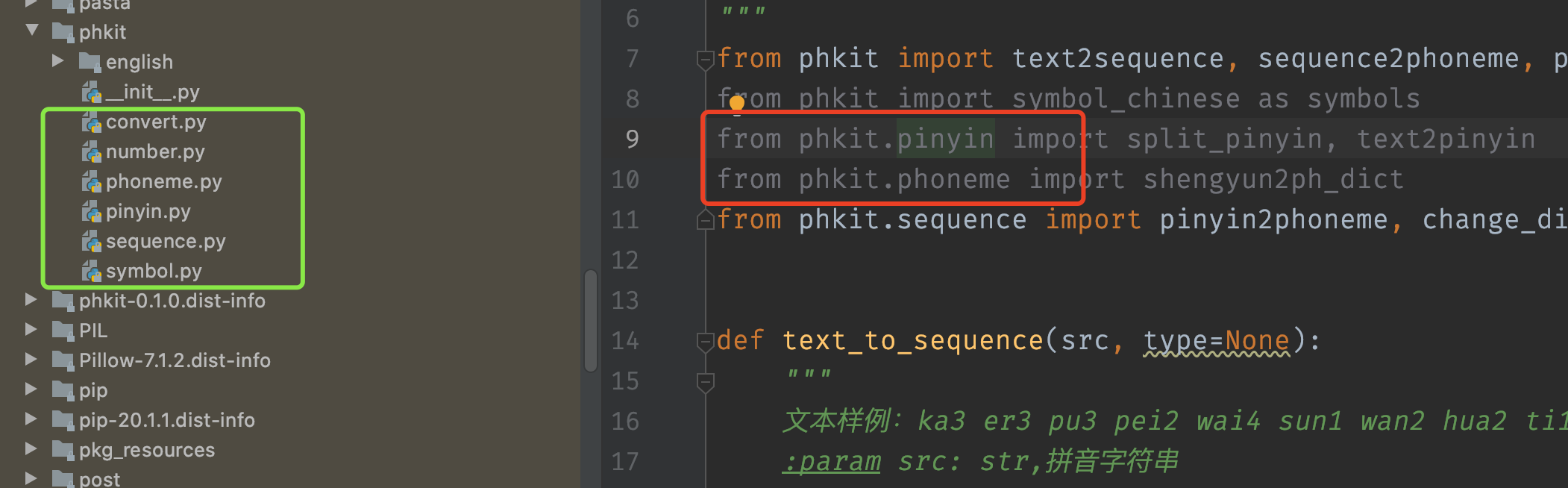The image size is (1568, 488).
Task: Select the symbol.py Python file icon
Action: point(92,270)
